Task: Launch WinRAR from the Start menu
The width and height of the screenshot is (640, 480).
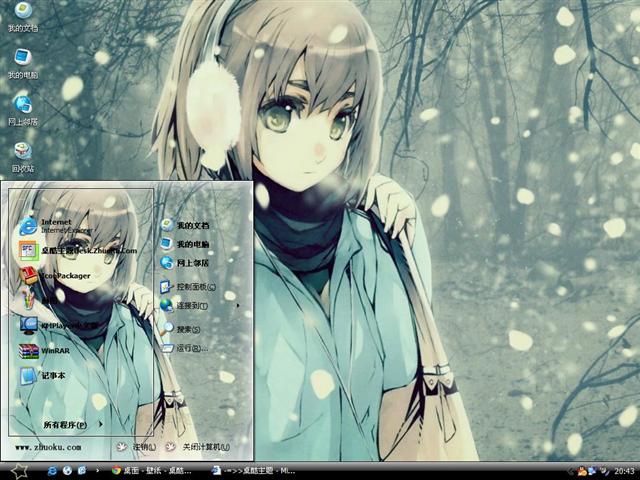Action: coord(44,351)
